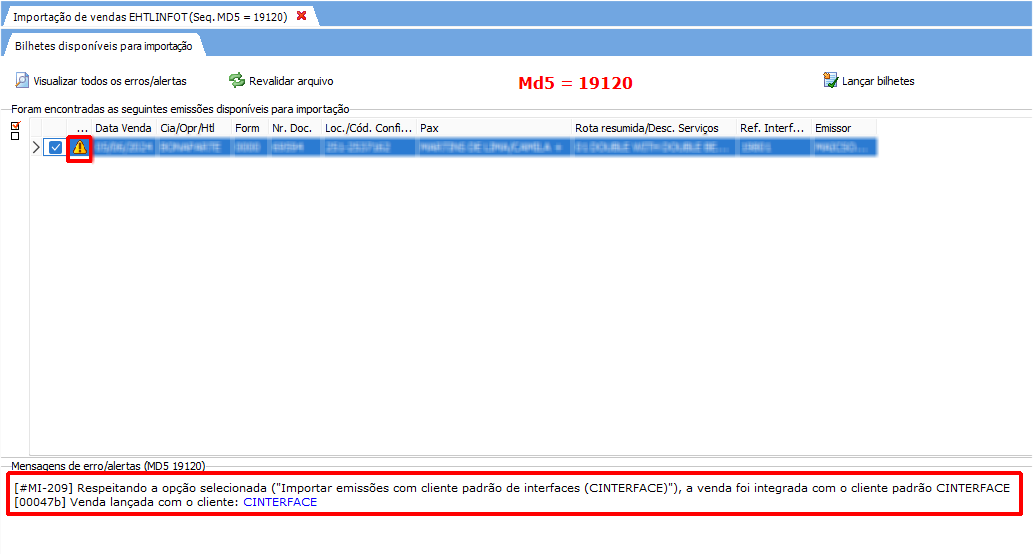The width and height of the screenshot is (1033, 555).
Task: Select the [#MI-209] alert message line
Action: (512, 488)
